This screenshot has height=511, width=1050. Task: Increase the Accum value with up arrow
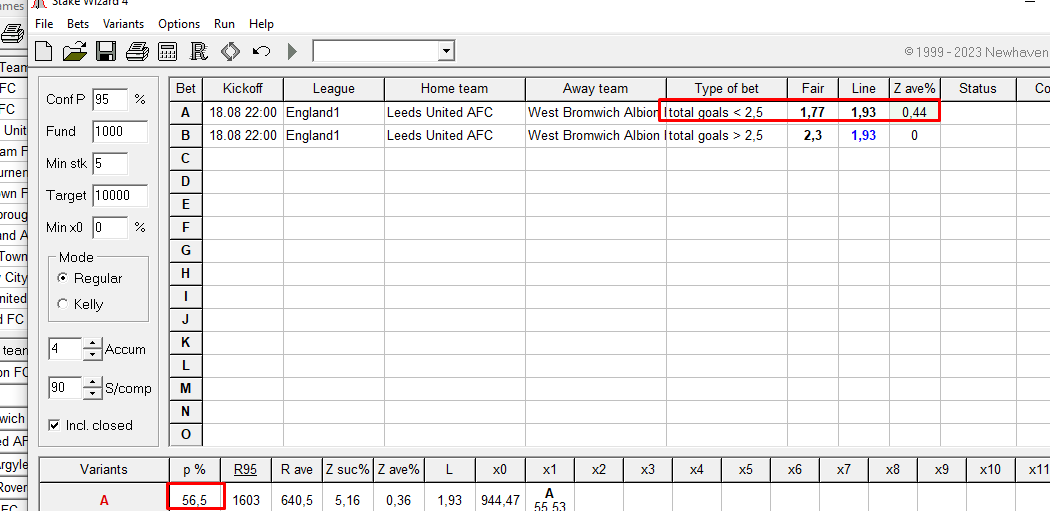[x=92, y=344]
